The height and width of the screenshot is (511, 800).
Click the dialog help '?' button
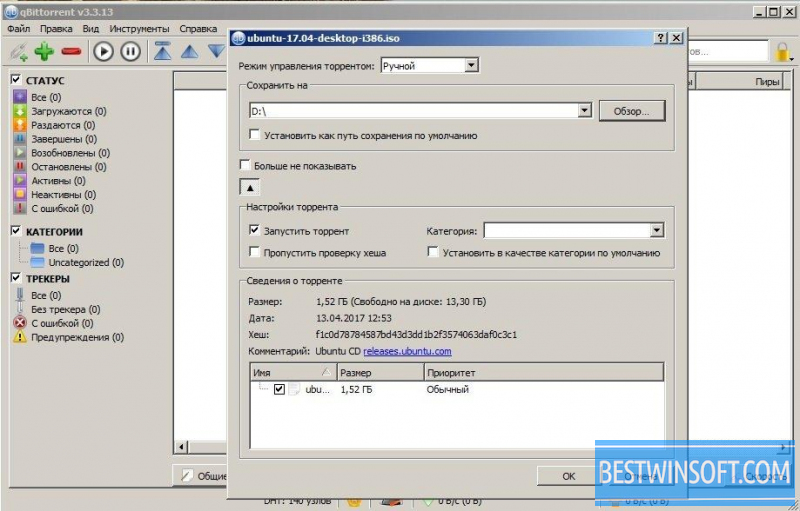click(x=660, y=38)
